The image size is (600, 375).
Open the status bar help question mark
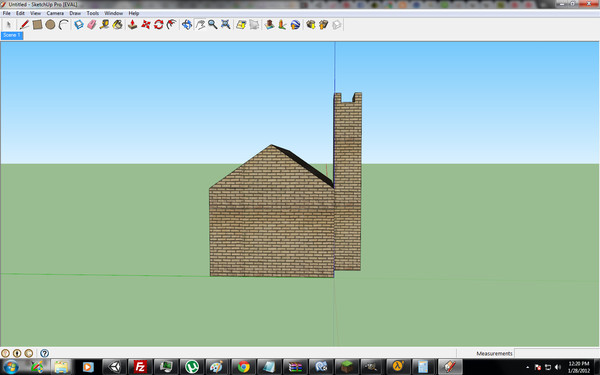44,353
